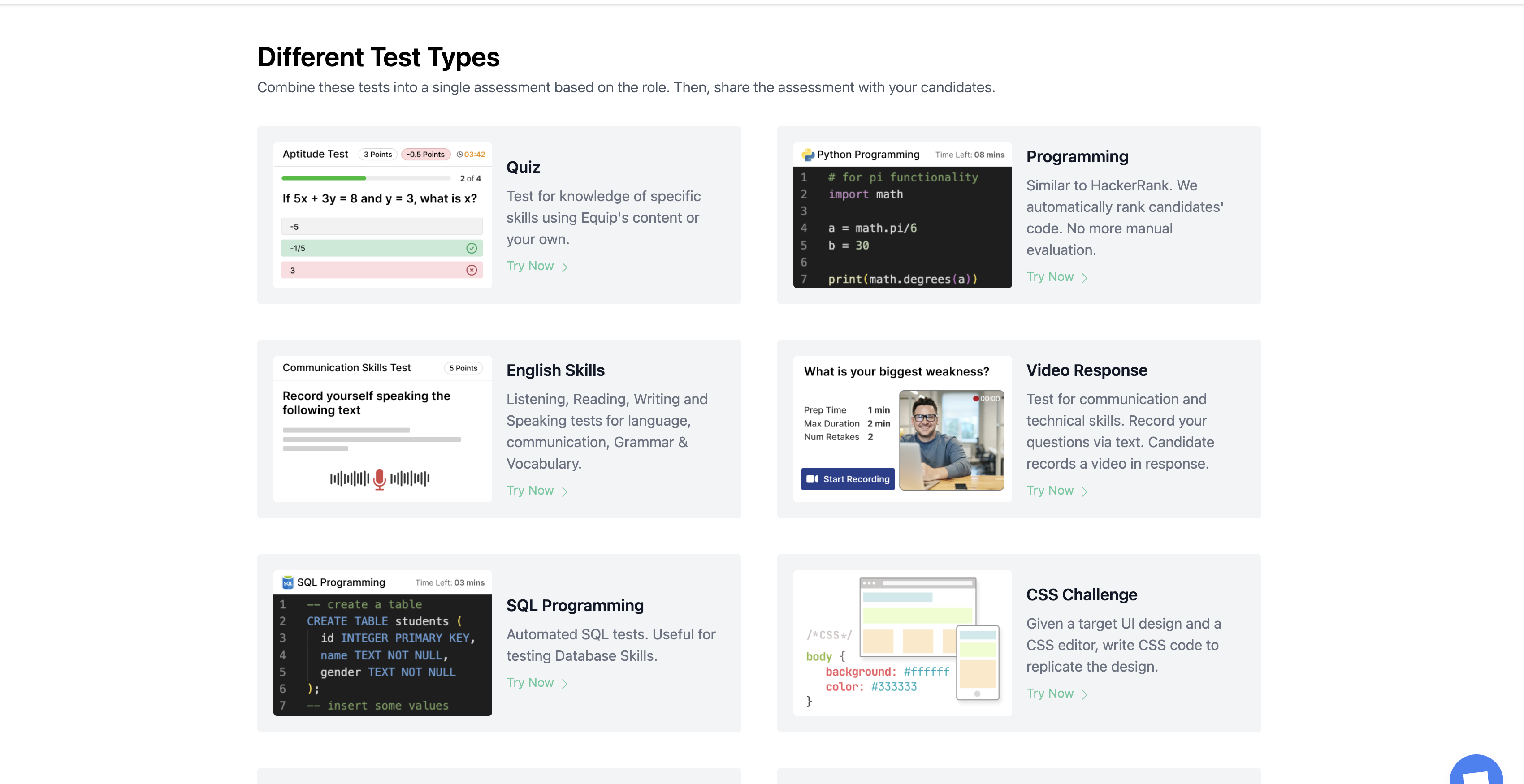Click Try Now link under SQL Programming
The image size is (1524, 784).
537,682
